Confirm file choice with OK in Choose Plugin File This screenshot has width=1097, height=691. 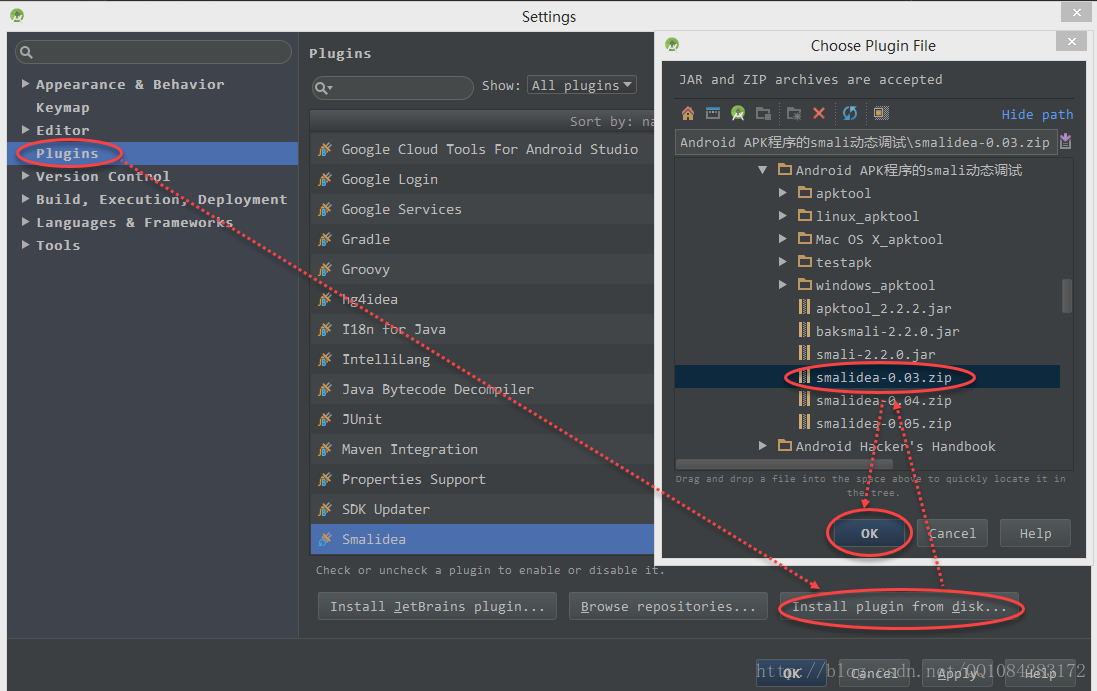point(869,533)
